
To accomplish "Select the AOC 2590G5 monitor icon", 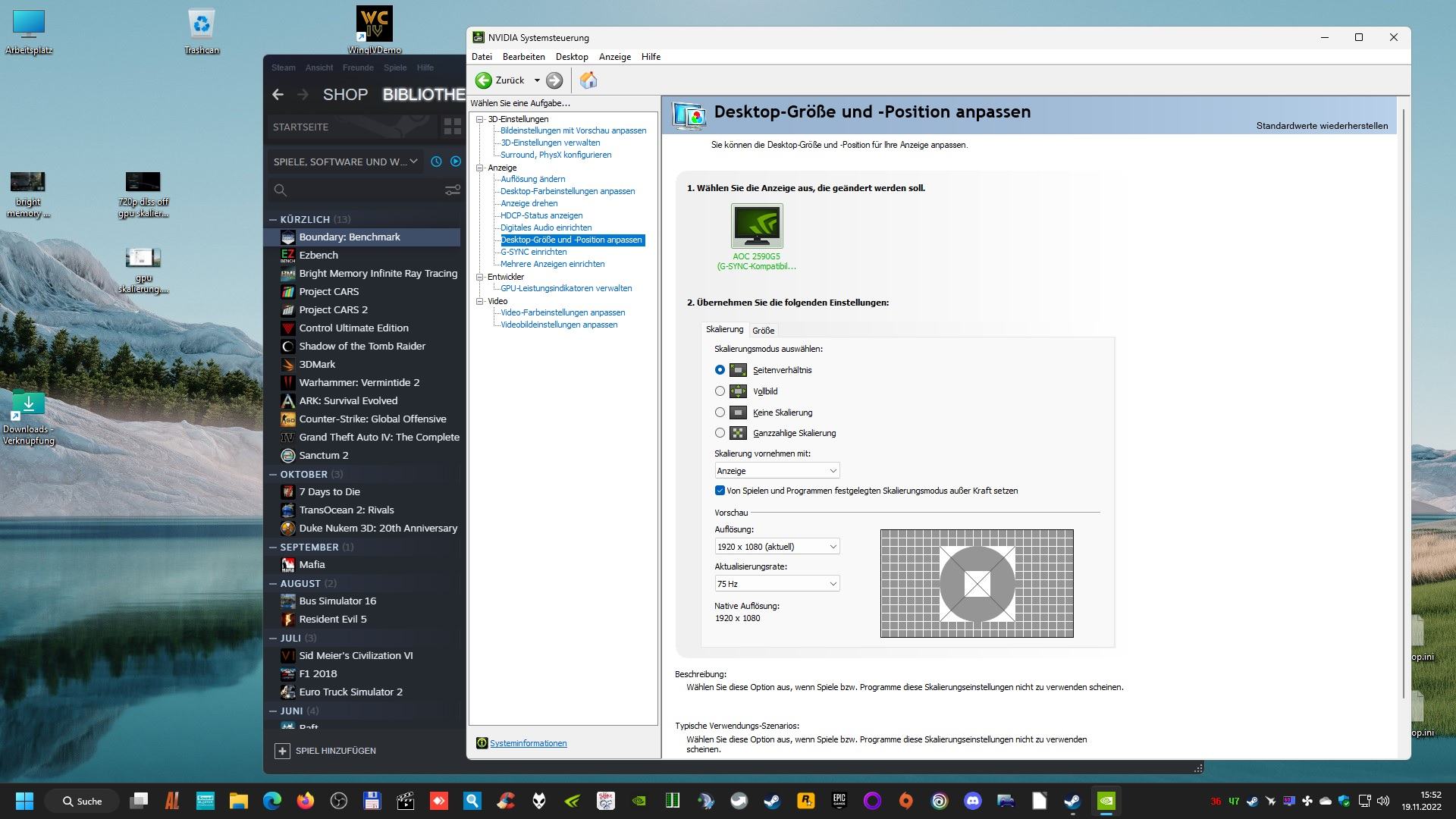I will [x=757, y=225].
